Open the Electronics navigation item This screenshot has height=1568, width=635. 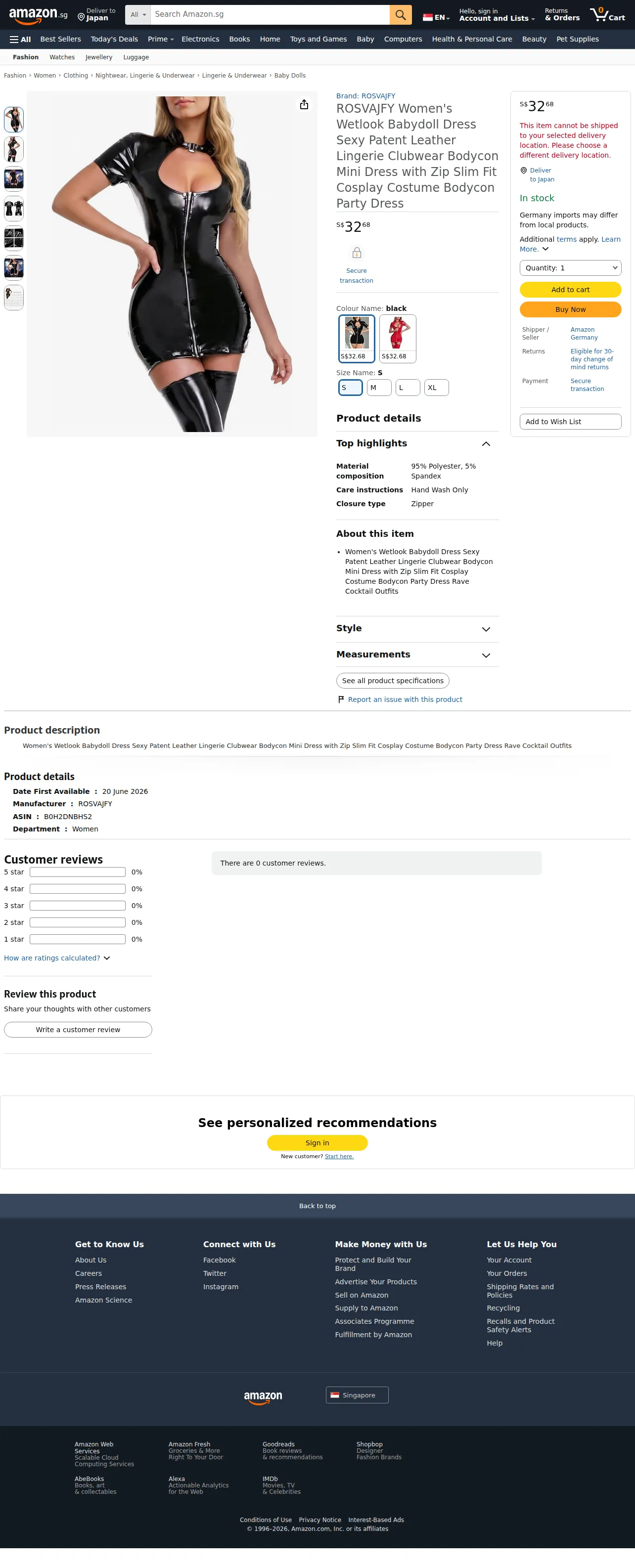click(x=200, y=39)
